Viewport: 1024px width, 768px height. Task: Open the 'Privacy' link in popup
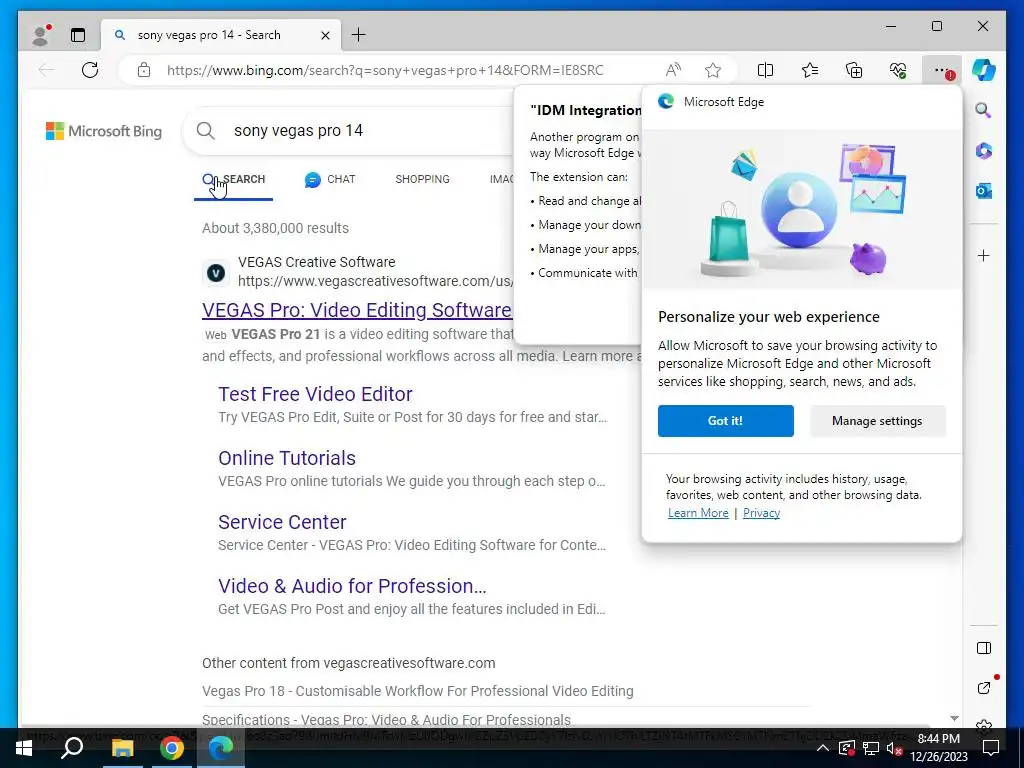(761, 513)
